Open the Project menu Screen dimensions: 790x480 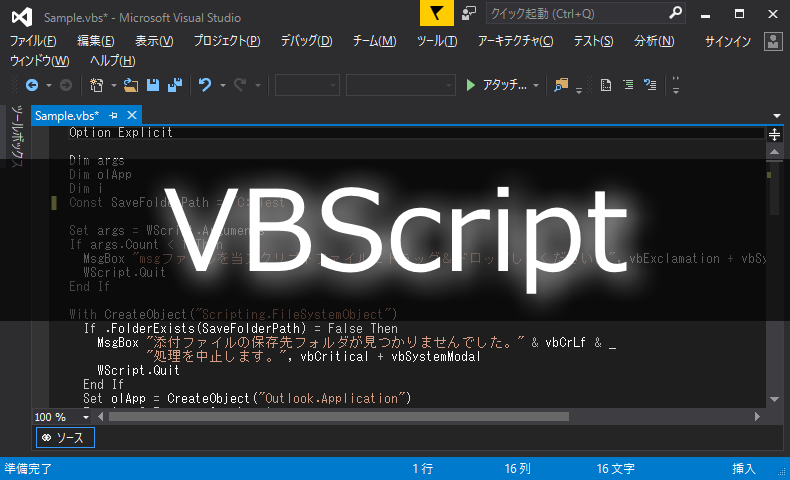tap(227, 41)
